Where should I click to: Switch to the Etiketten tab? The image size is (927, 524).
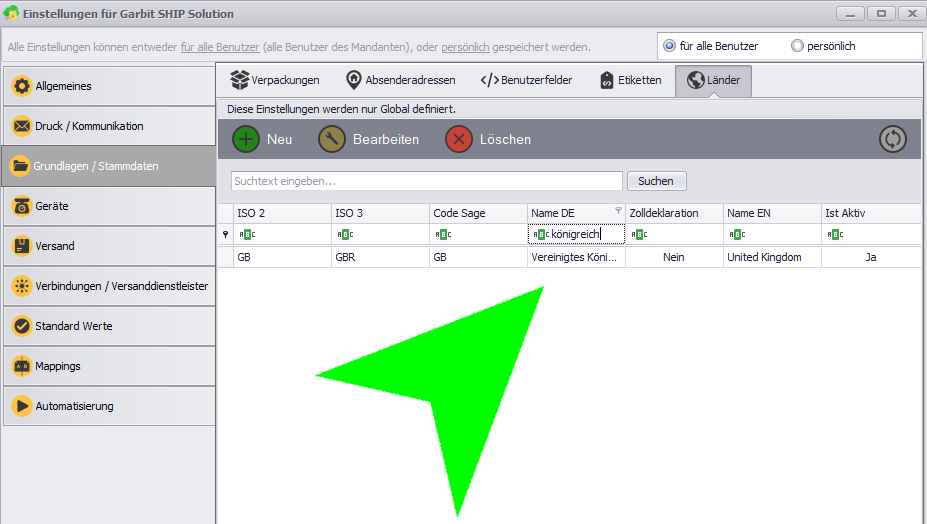[x=631, y=80]
